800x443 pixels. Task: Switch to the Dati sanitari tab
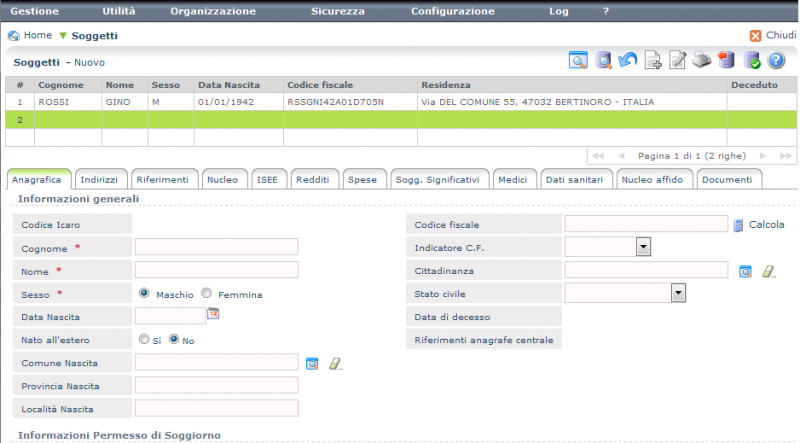point(574,179)
